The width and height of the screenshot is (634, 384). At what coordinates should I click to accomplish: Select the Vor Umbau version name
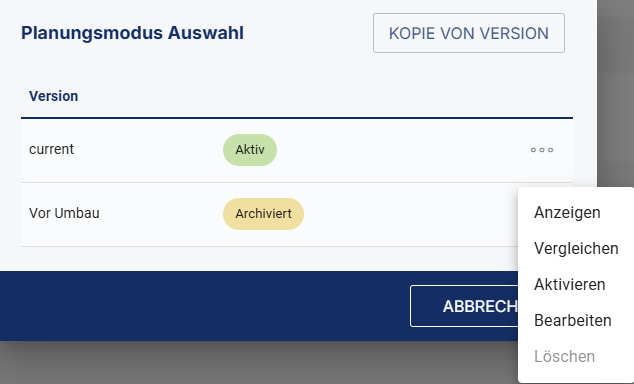click(x=64, y=213)
